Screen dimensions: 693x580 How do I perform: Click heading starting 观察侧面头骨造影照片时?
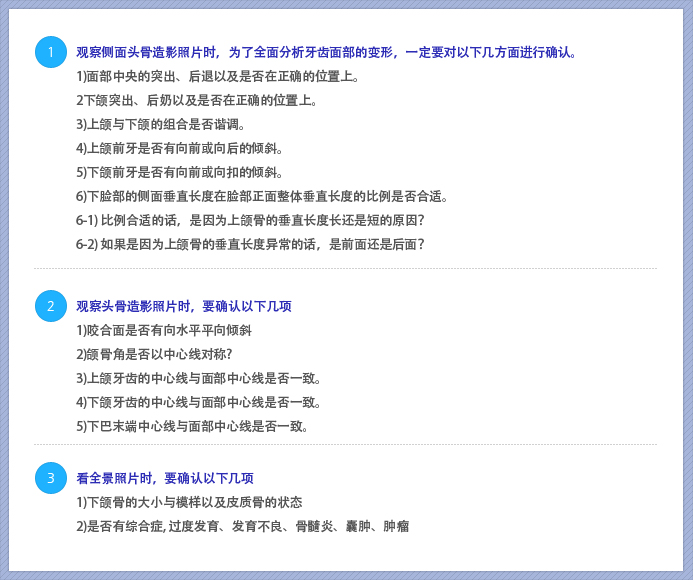tap(327, 53)
